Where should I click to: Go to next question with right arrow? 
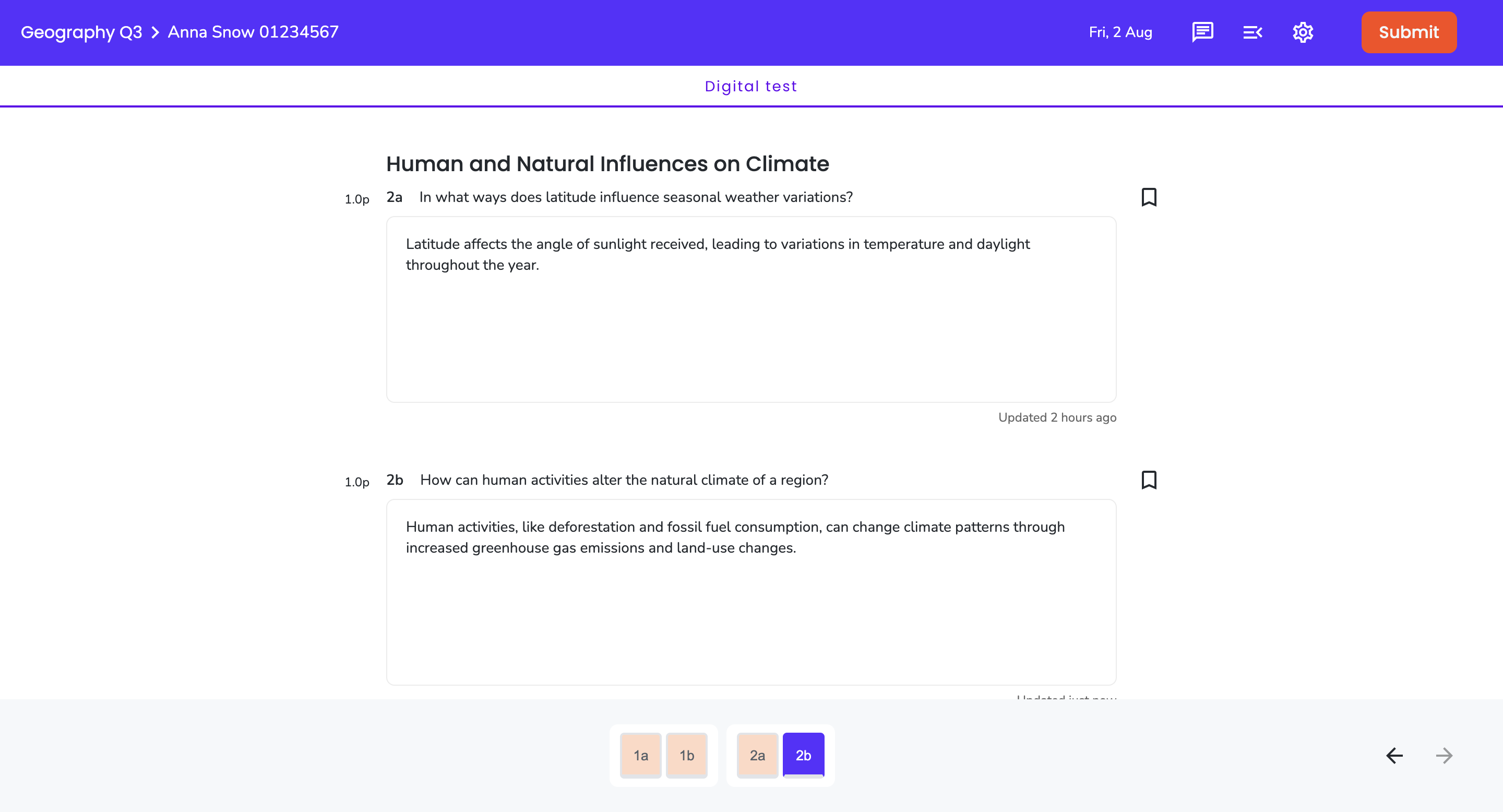[1444, 756]
